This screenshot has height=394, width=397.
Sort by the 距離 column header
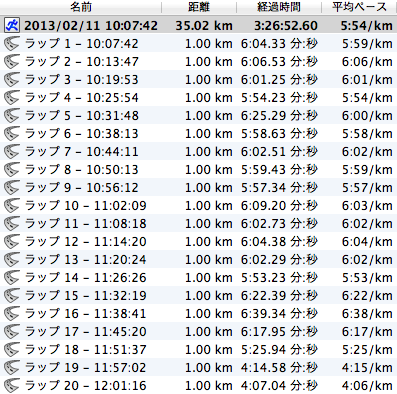click(x=199, y=7)
